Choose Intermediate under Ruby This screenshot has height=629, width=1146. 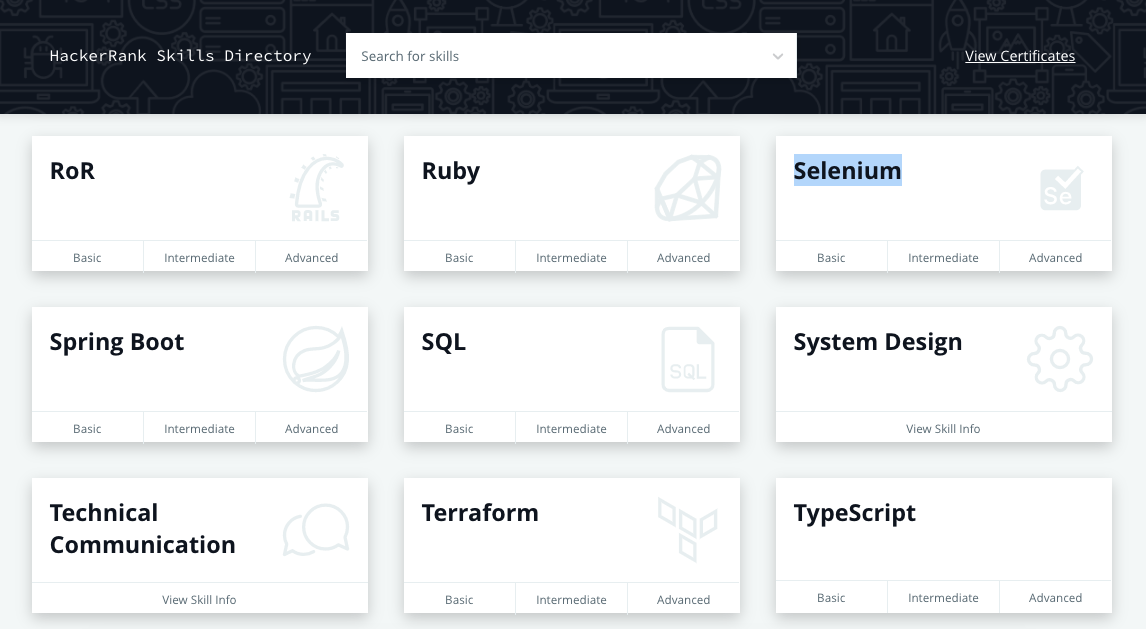[572, 257]
